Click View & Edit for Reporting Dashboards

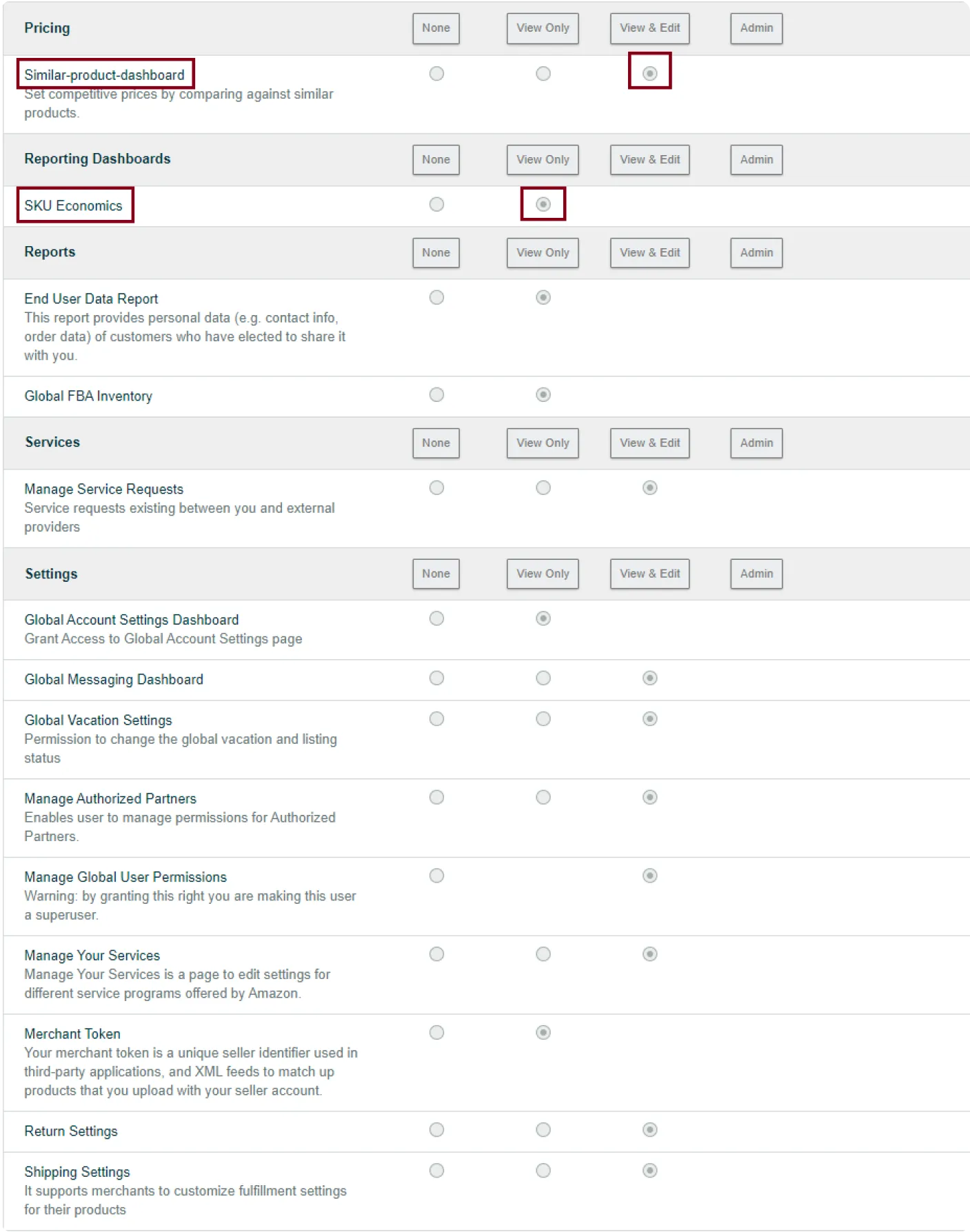[649, 160]
